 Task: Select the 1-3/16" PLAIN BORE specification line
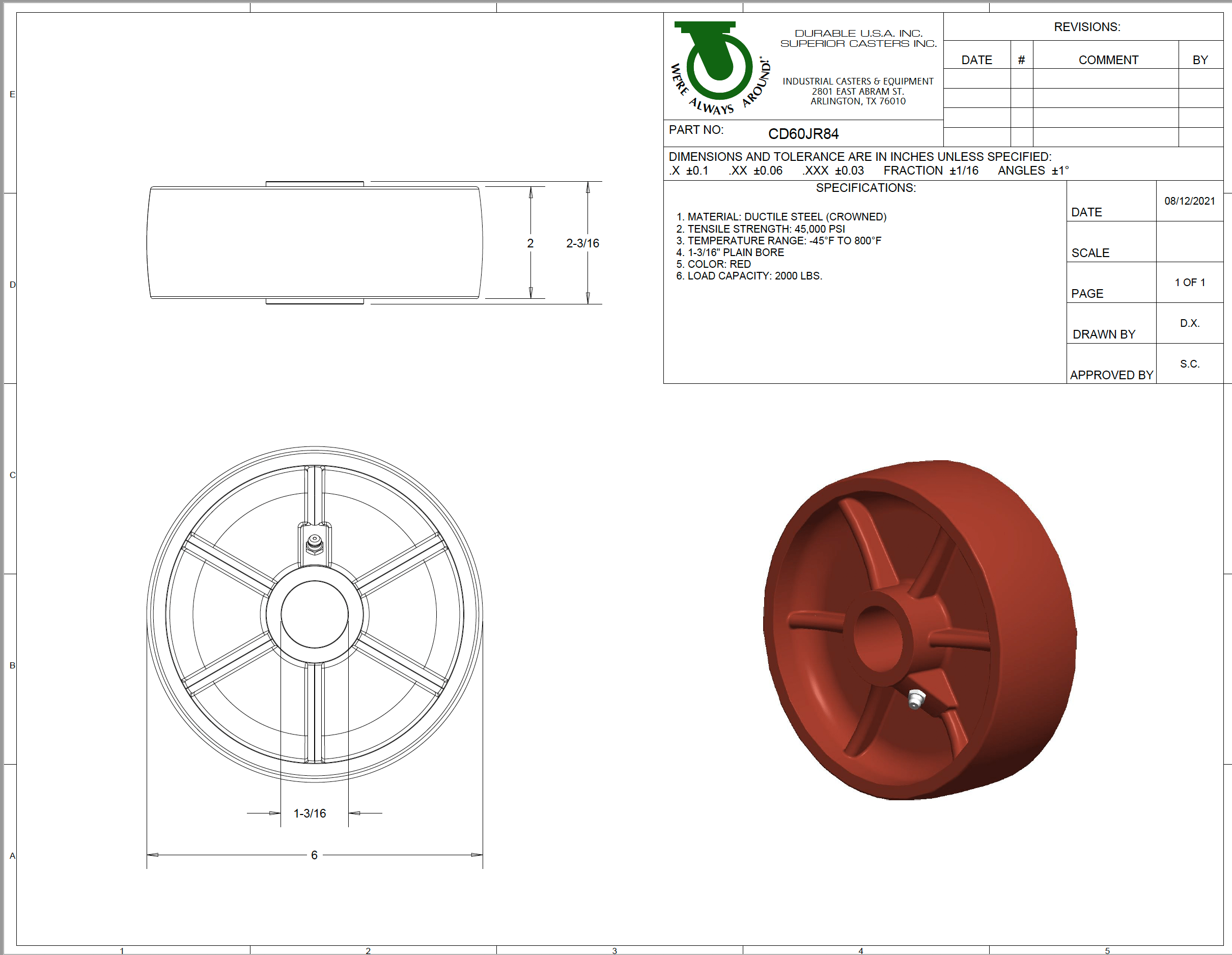[x=730, y=252]
